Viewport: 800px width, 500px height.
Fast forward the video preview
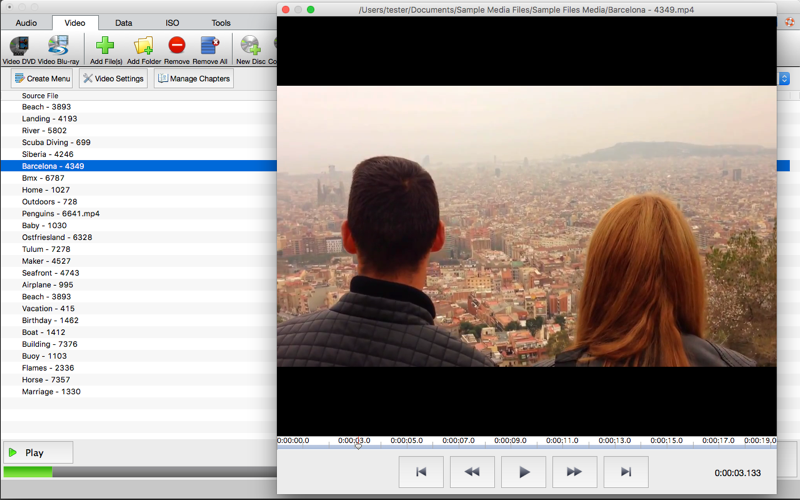574,472
